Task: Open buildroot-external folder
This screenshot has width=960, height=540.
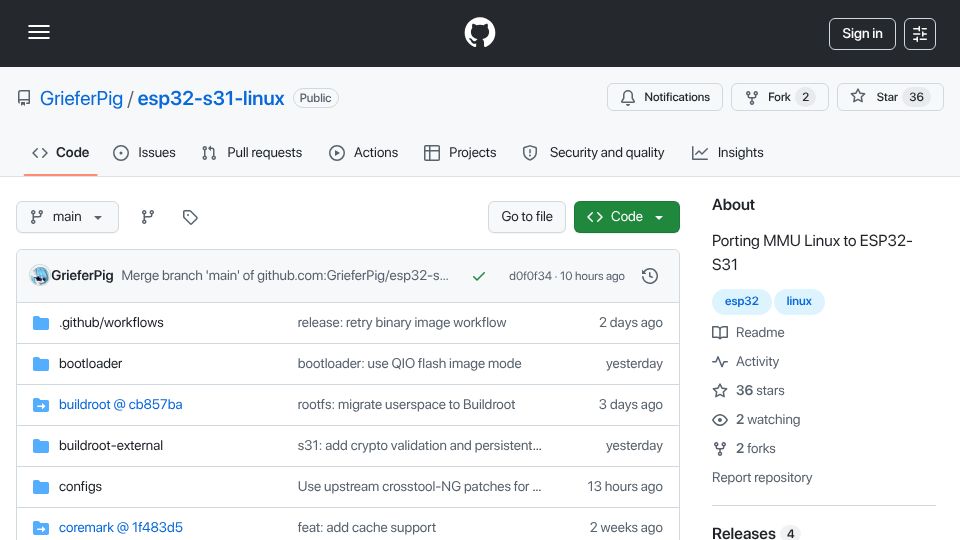Action: click(111, 446)
